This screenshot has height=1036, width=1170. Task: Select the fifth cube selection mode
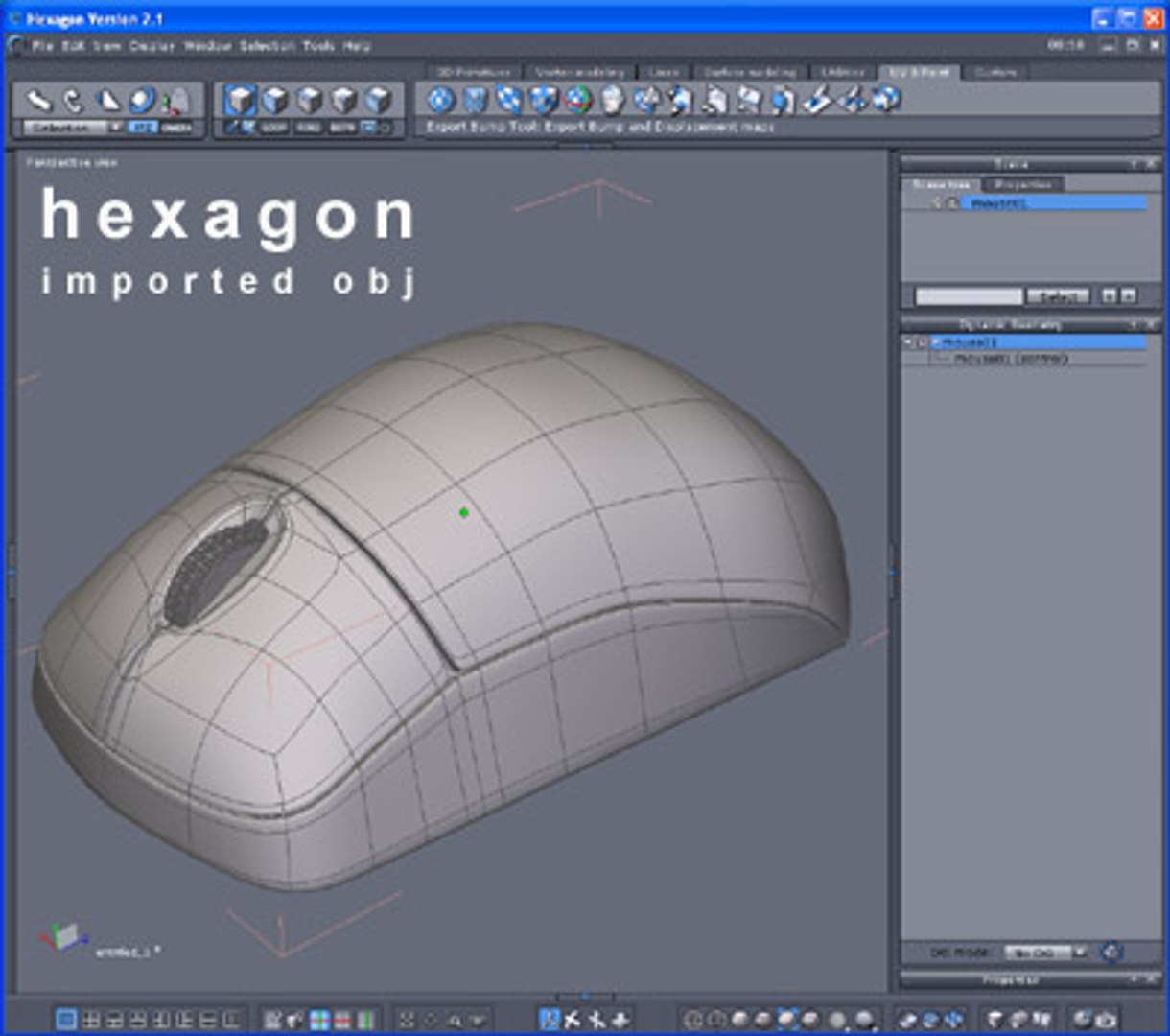pyautogui.click(x=379, y=100)
